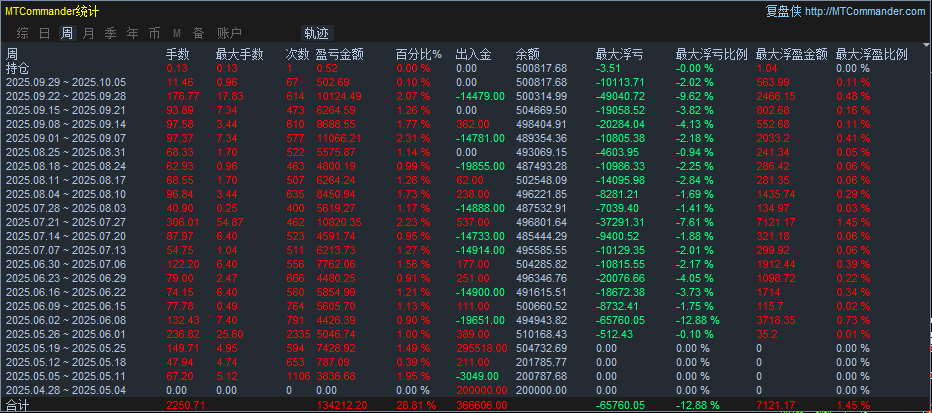Select the 持仓 row label
Screen dimensions: 932x413
(18, 68)
